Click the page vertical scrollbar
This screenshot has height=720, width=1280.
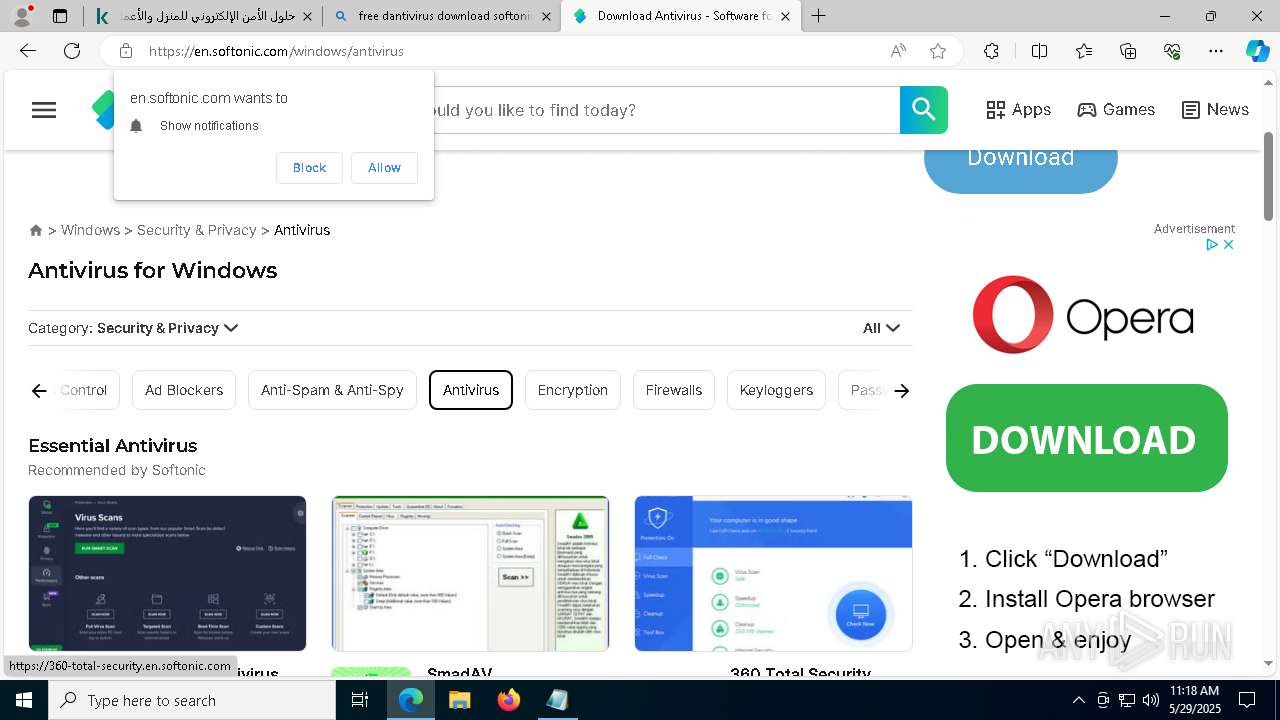[1270, 176]
